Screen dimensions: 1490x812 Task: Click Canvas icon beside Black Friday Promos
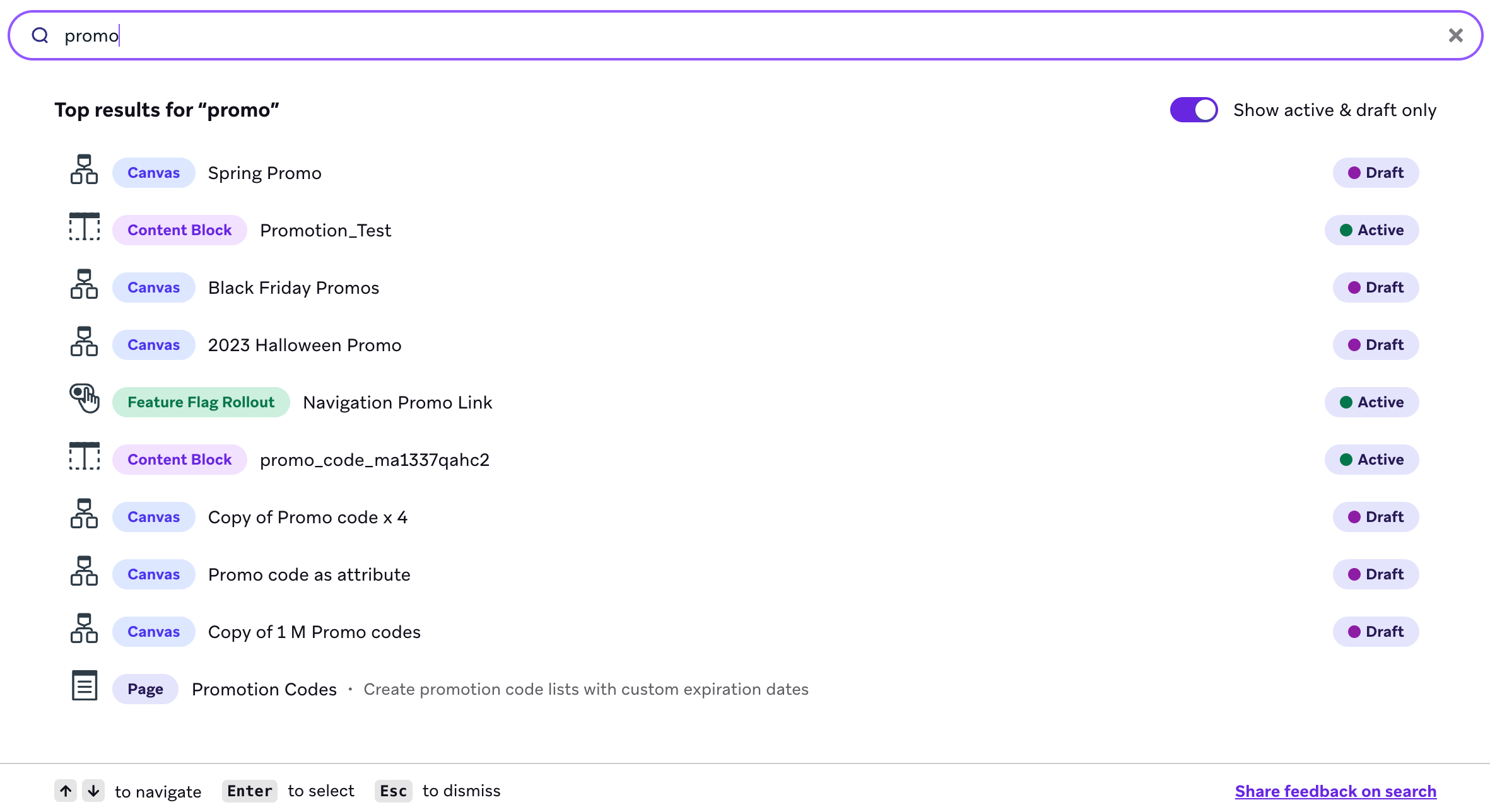click(84, 284)
